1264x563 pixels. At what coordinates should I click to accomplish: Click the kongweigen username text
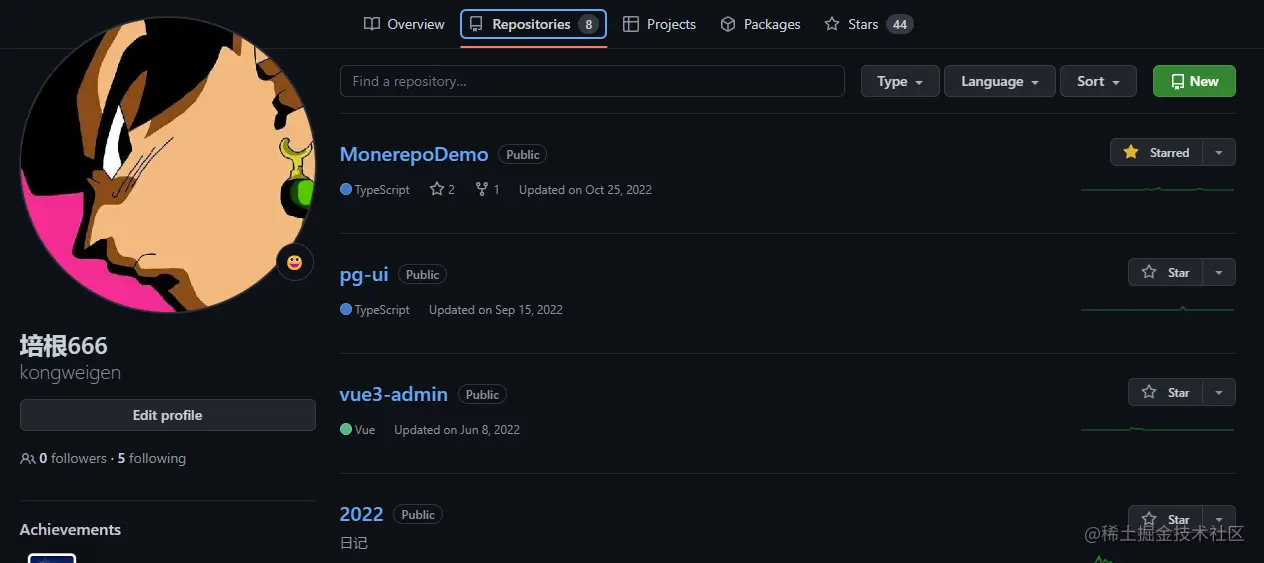pos(70,373)
